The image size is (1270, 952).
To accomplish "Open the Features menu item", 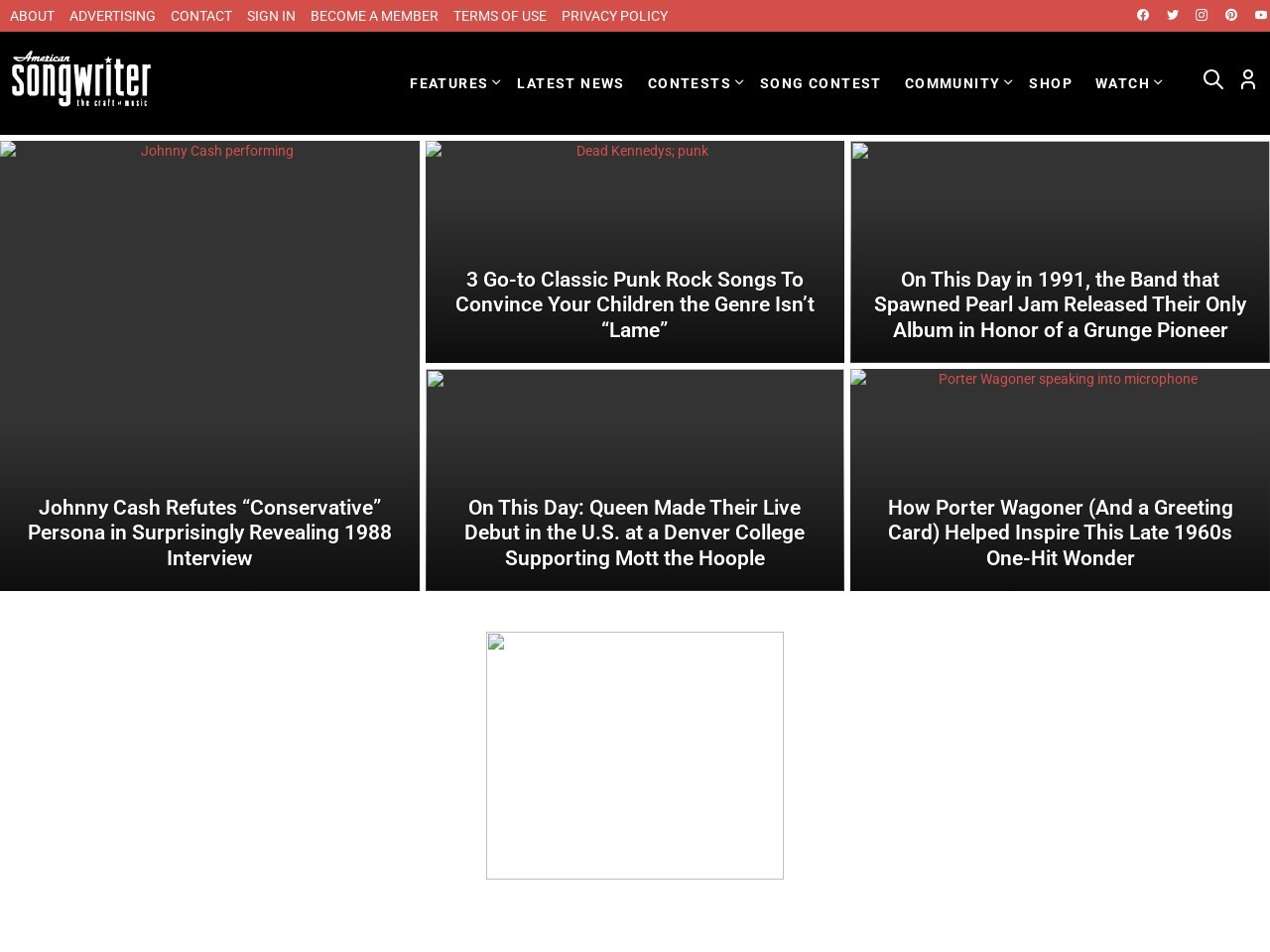I will click(x=448, y=83).
